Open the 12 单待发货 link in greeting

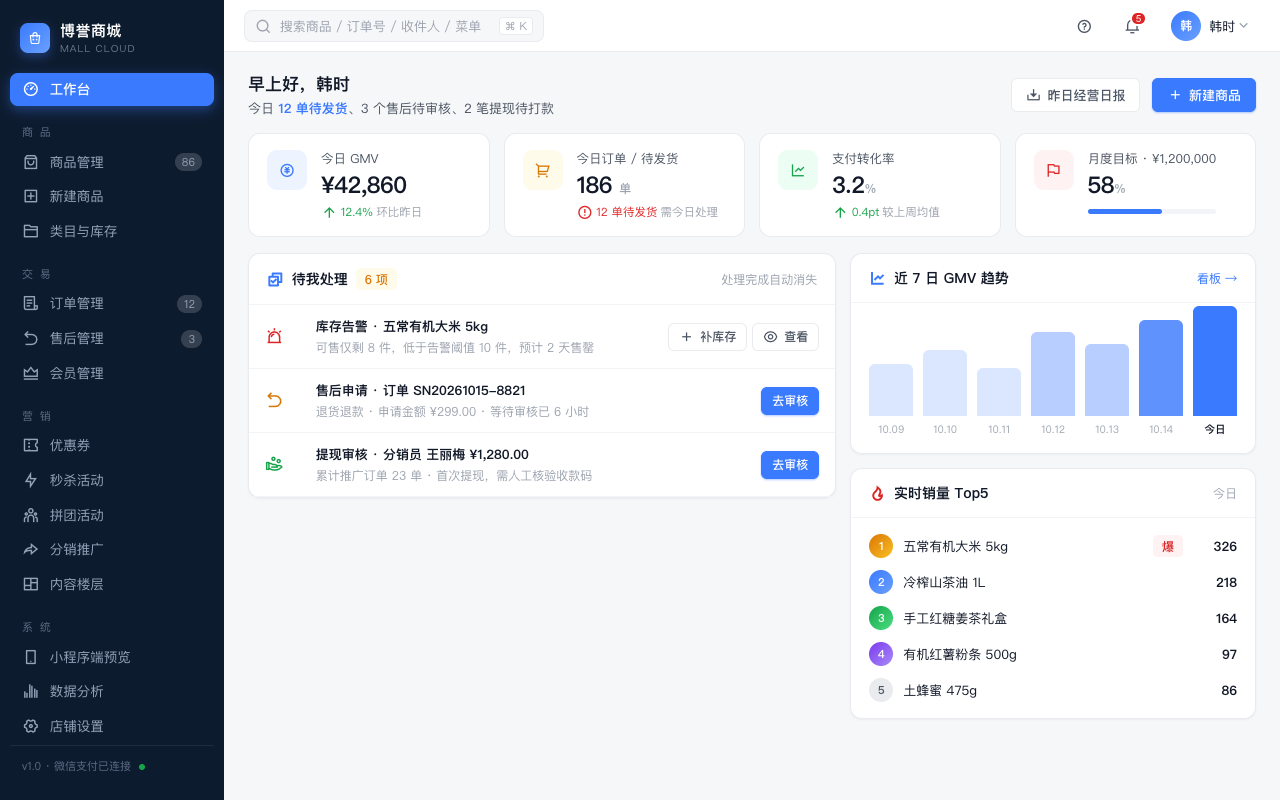313,108
